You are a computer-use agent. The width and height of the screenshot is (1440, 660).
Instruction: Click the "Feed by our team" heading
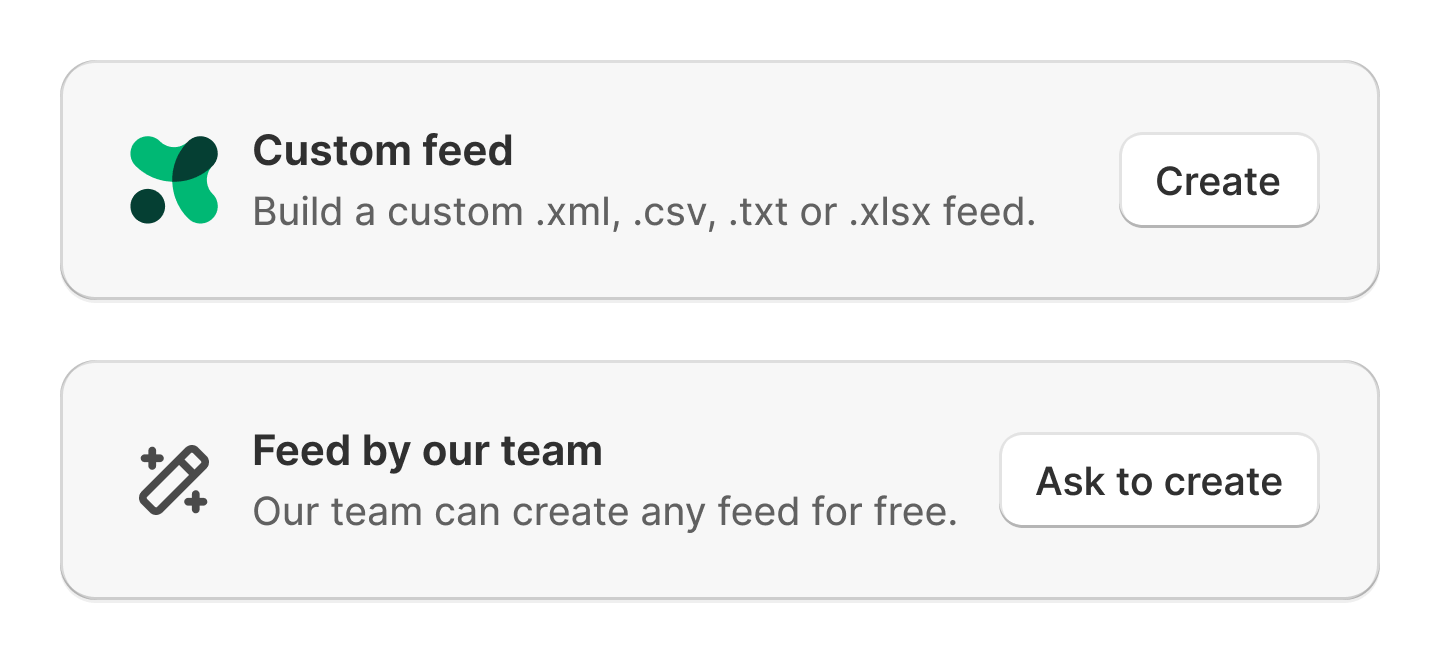pyautogui.click(x=427, y=451)
